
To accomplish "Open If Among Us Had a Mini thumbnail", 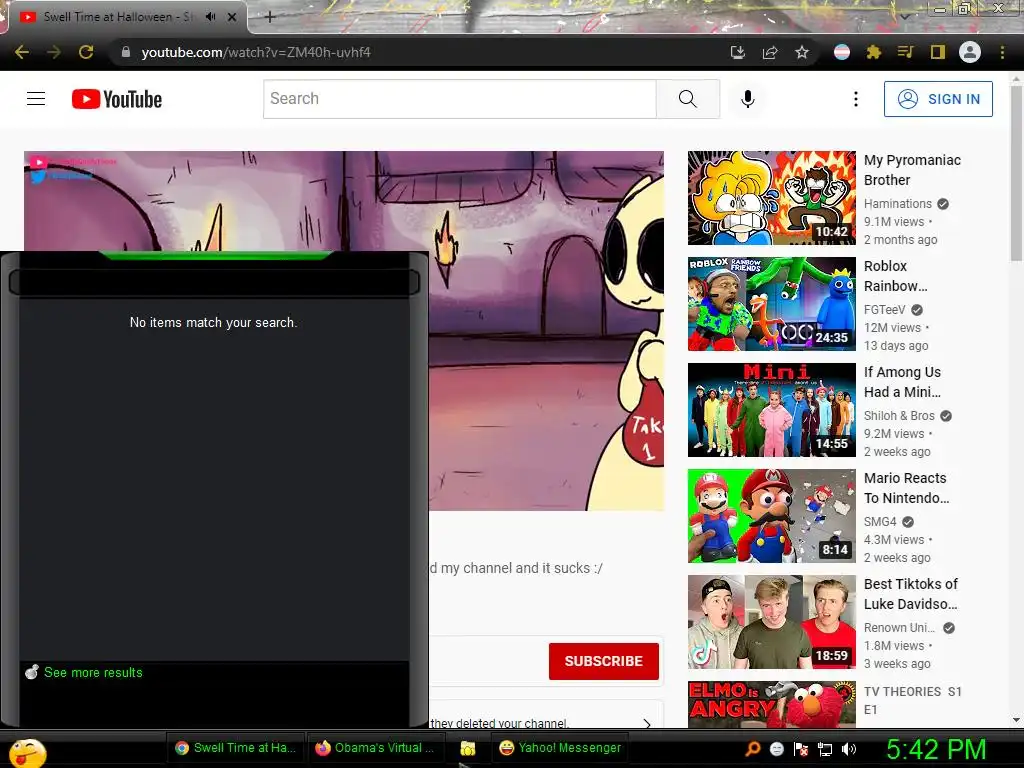I will pyautogui.click(x=772, y=409).
